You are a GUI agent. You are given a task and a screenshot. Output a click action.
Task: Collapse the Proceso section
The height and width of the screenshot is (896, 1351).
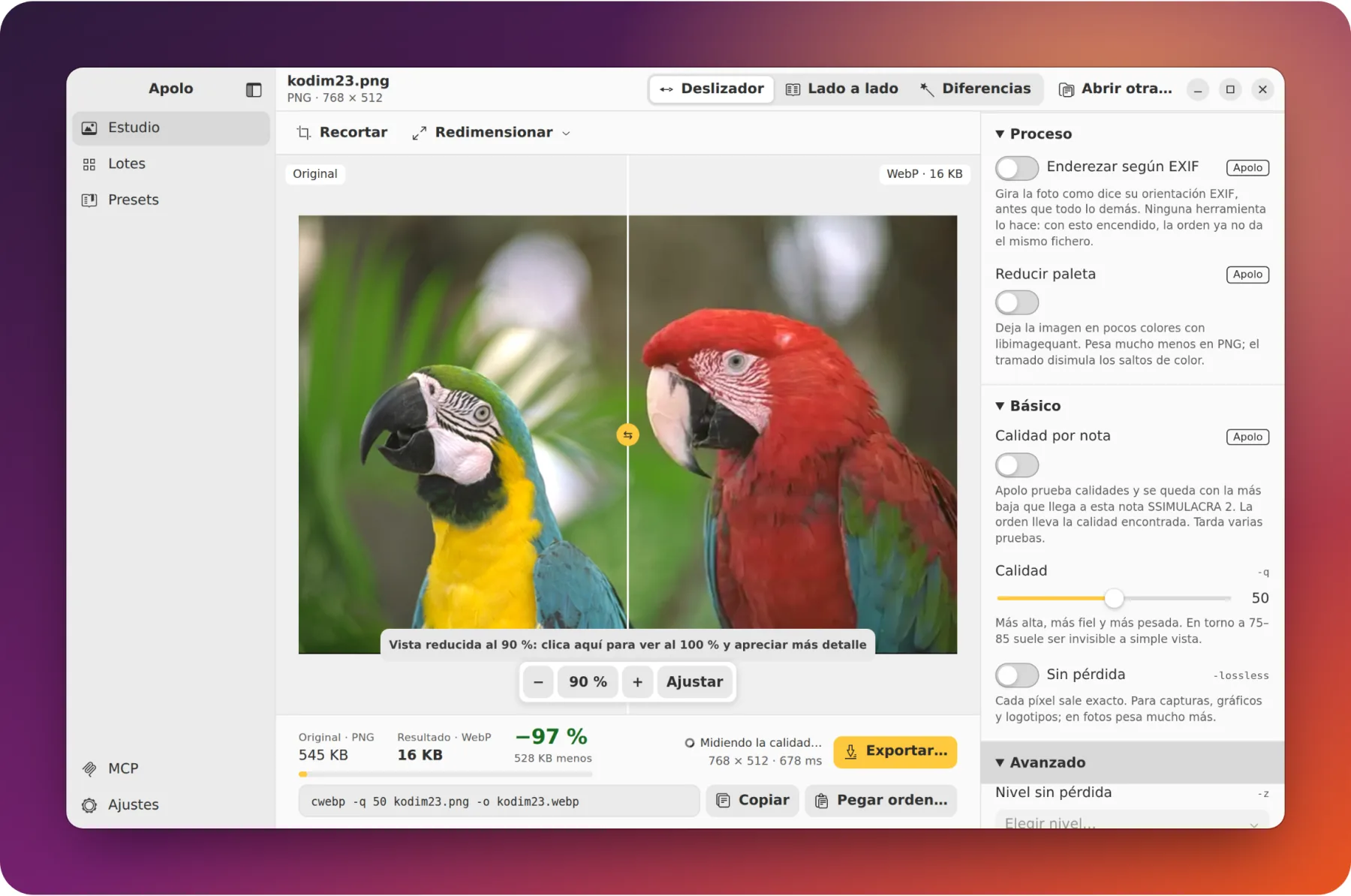[x=1034, y=134]
